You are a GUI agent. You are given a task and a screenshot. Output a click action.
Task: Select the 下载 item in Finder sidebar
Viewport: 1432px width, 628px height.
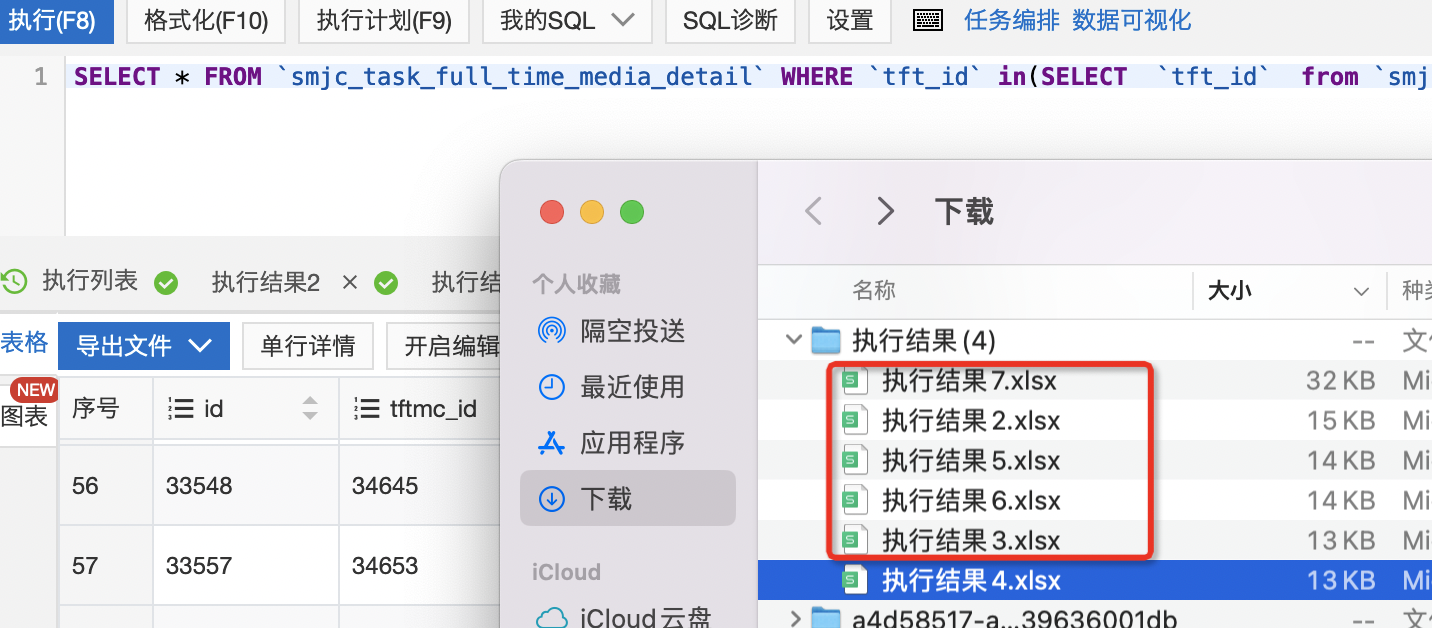(x=628, y=499)
